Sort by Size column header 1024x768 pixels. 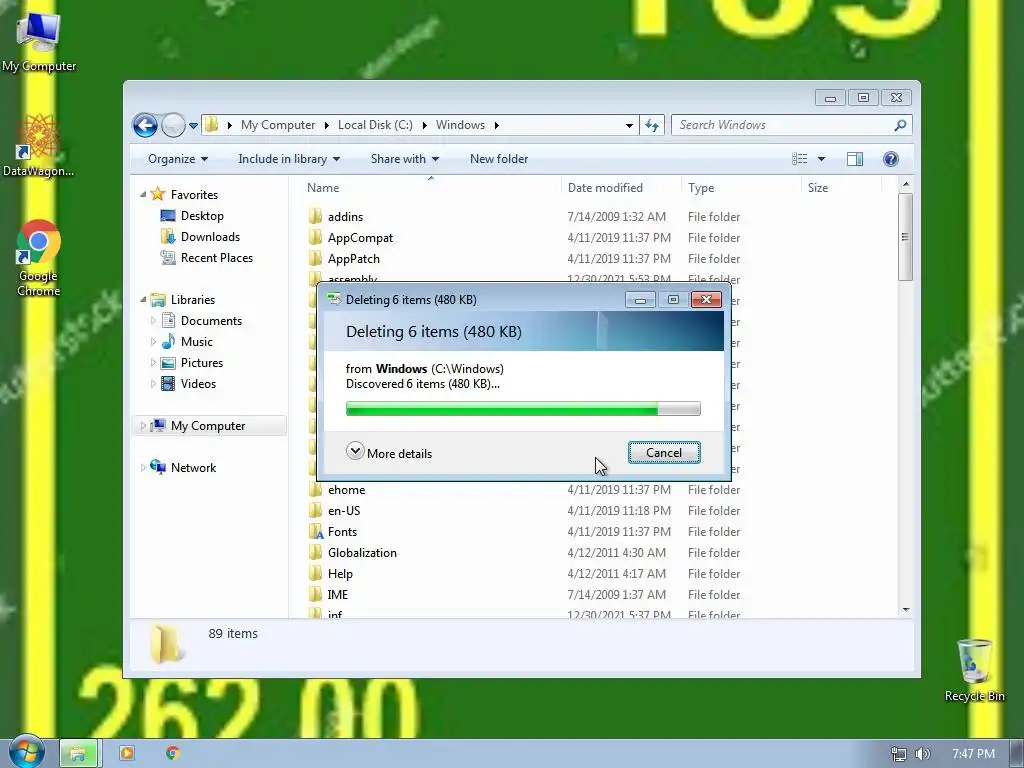click(x=841, y=187)
